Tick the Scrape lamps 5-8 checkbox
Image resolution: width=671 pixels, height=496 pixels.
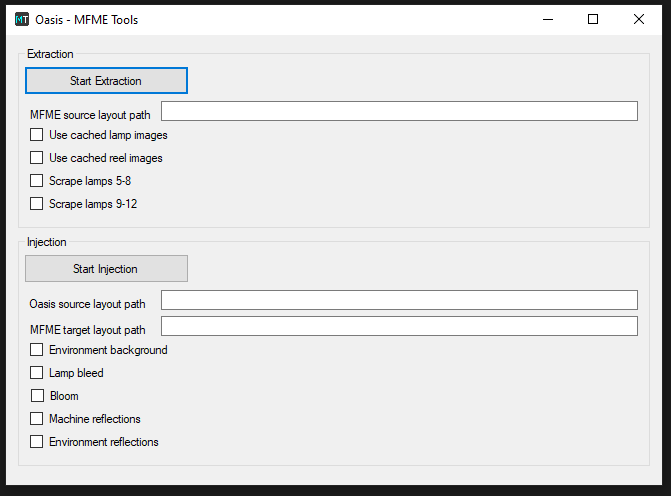tap(36, 181)
